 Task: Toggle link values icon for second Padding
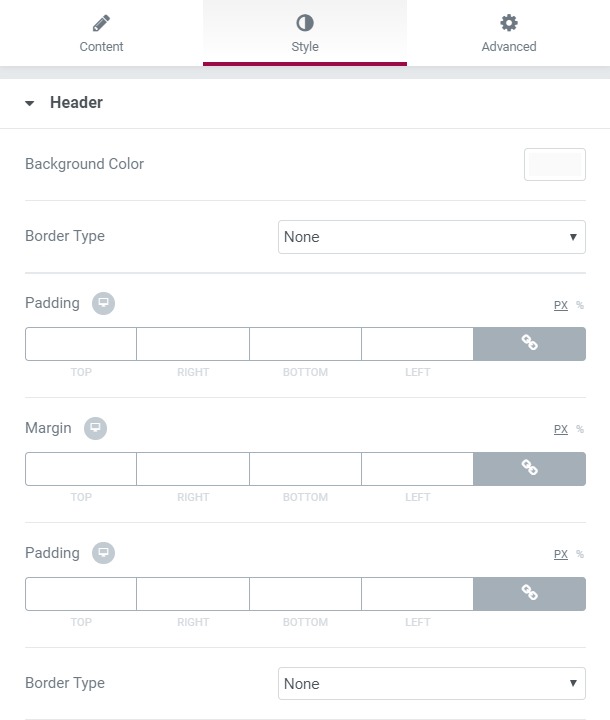[x=529, y=593]
